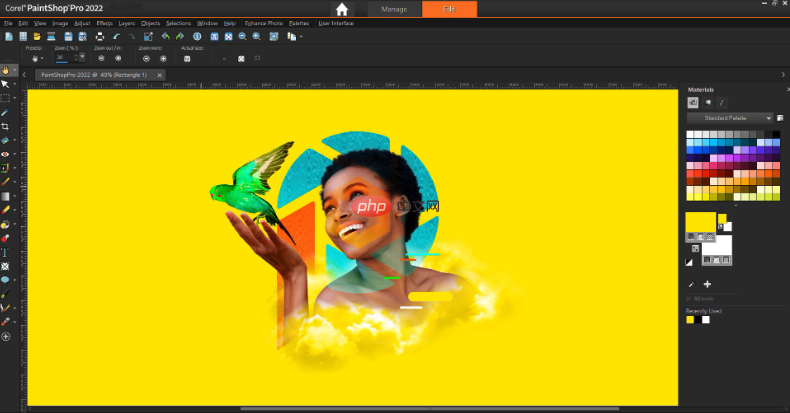Screen dimensions: 790x413
Task: Select the Crop tool
Action: pos(5,126)
